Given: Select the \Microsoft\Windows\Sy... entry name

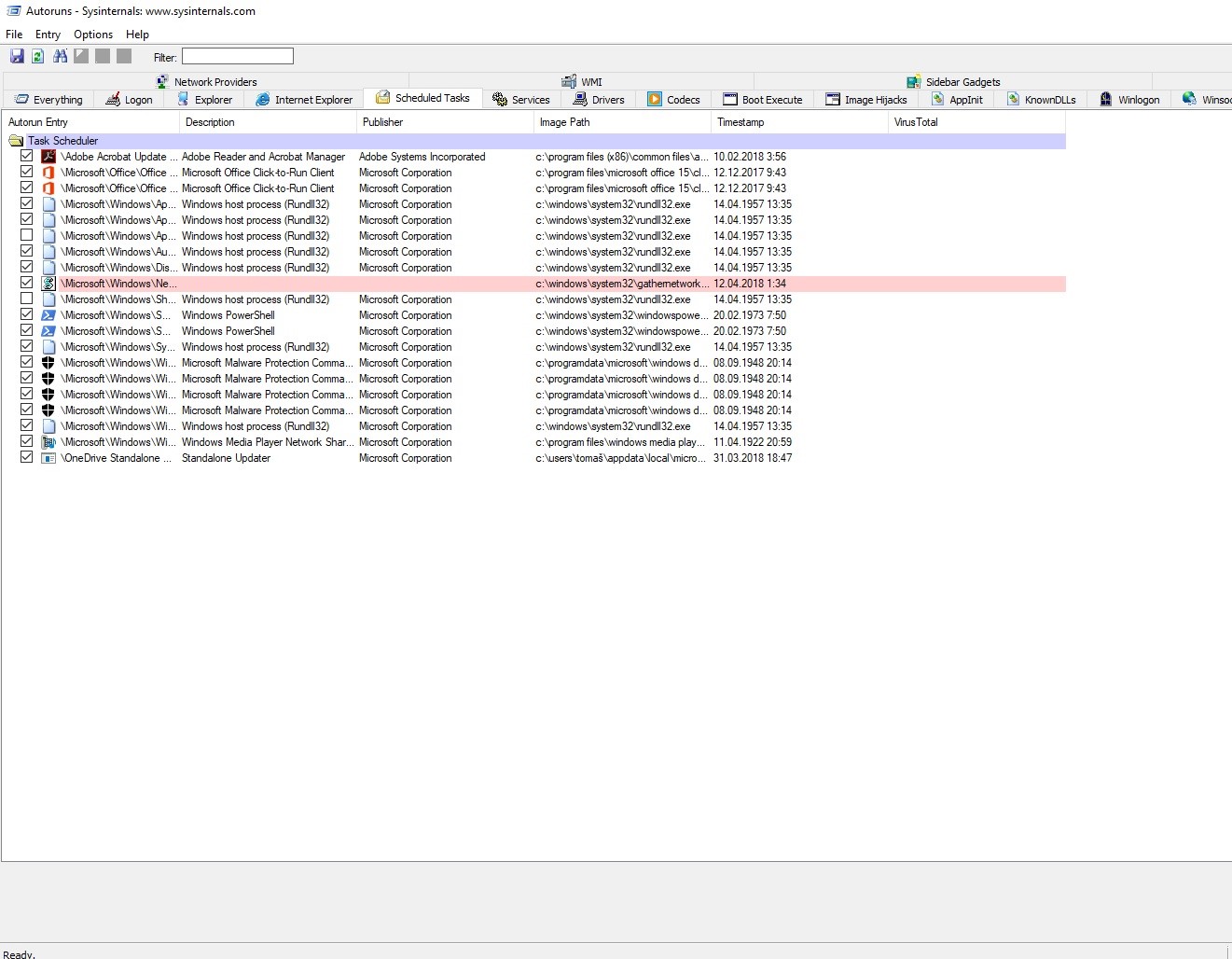Looking at the screenshot, I should pyautogui.click(x=118, y=347).
